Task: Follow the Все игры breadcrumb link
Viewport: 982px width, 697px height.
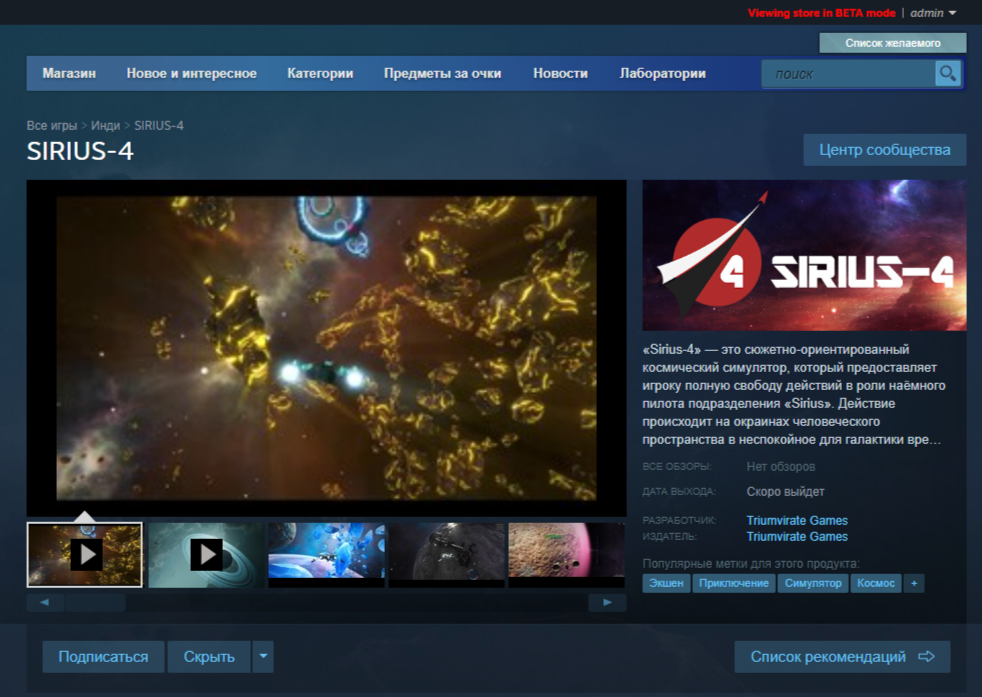Action: point(51,125)
